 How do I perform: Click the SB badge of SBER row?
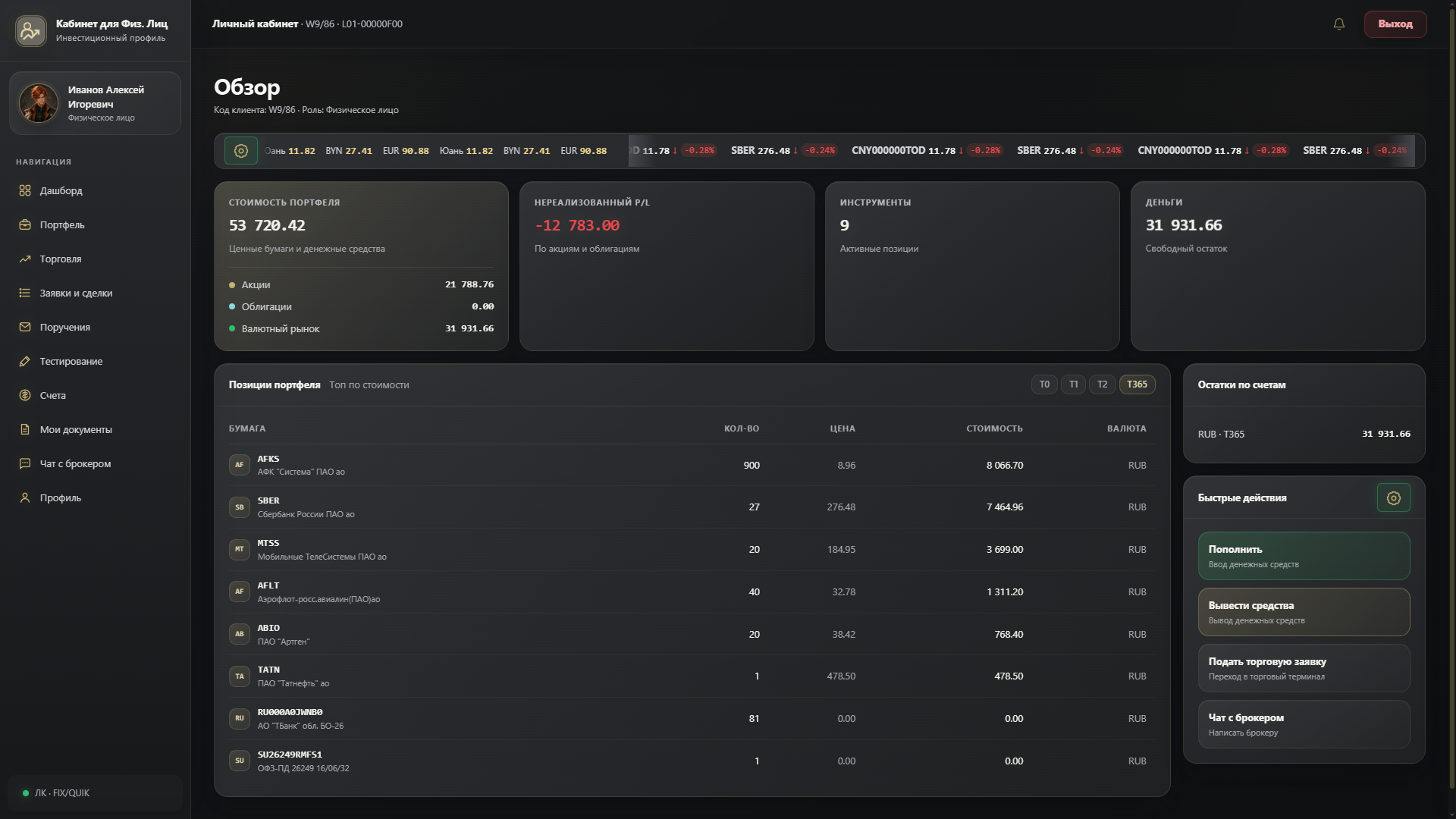click(x=240, y=507)
